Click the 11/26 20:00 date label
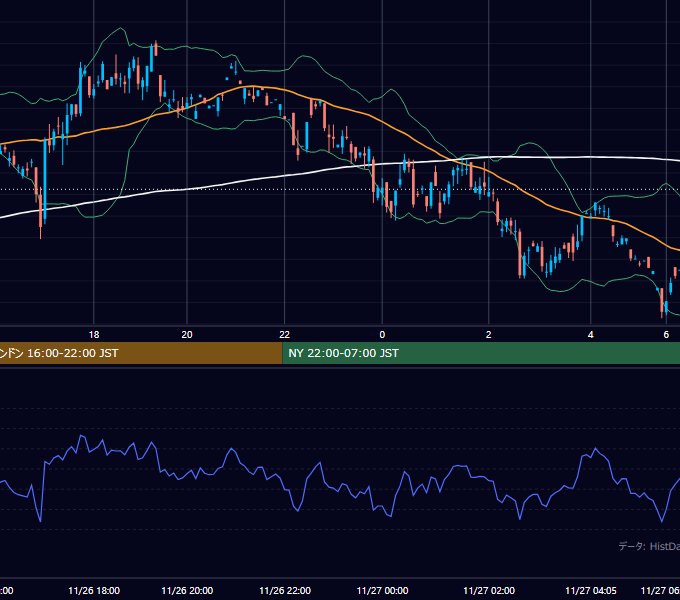 (187, 590)
